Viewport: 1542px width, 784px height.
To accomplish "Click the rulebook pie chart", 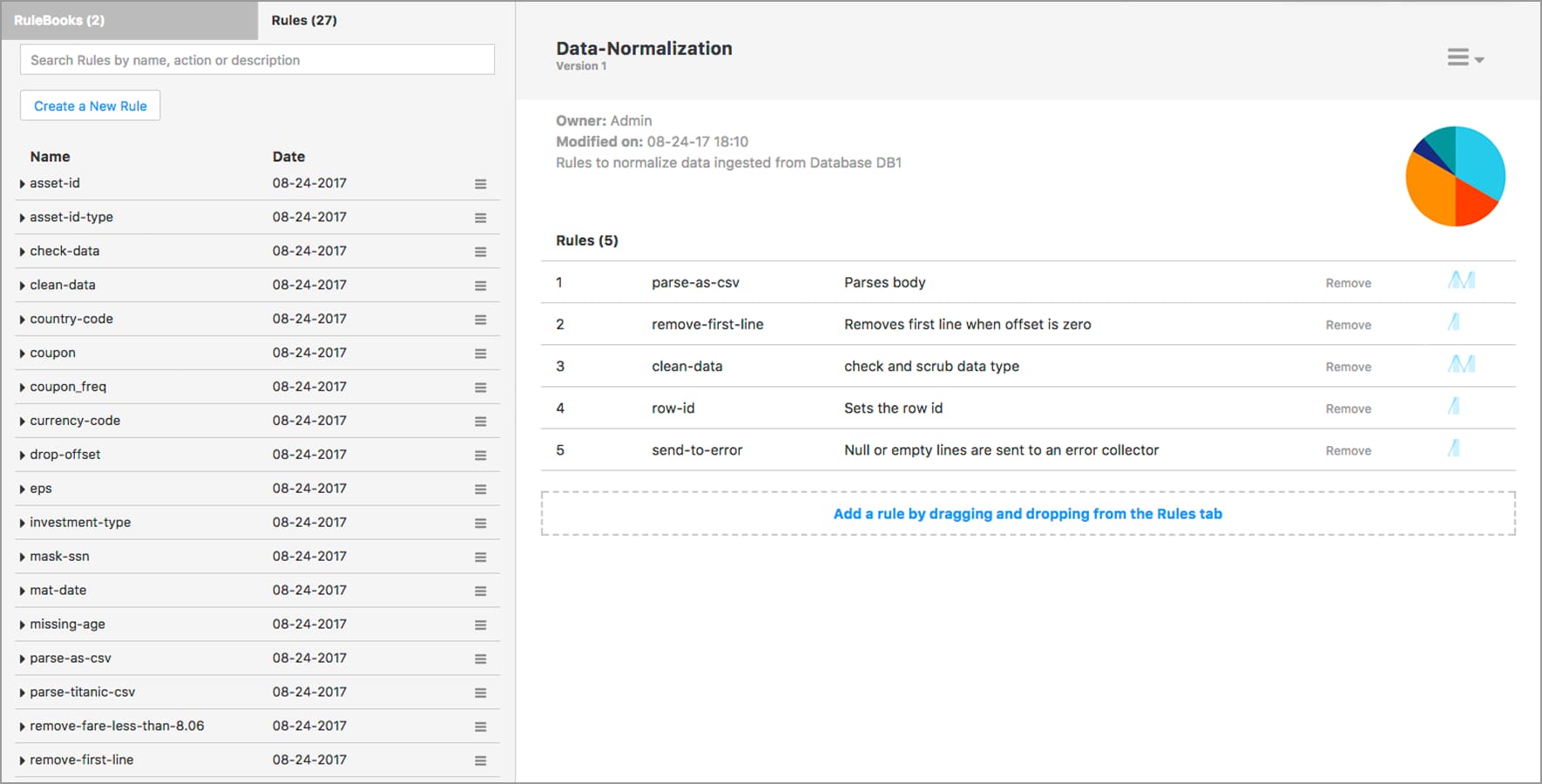I will pos(1455,176).
